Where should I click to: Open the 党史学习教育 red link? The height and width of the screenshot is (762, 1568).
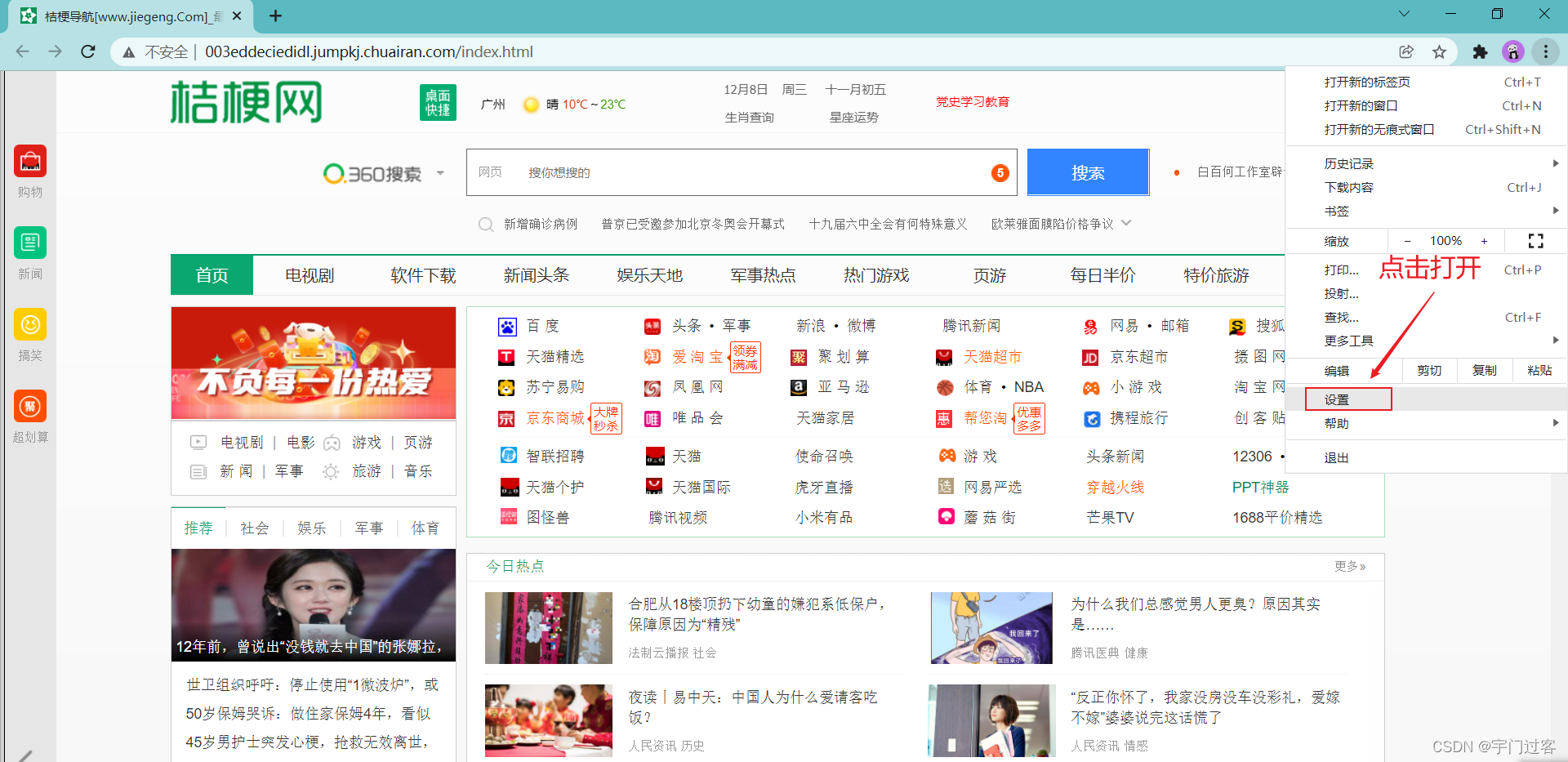(x=972, y=102)
